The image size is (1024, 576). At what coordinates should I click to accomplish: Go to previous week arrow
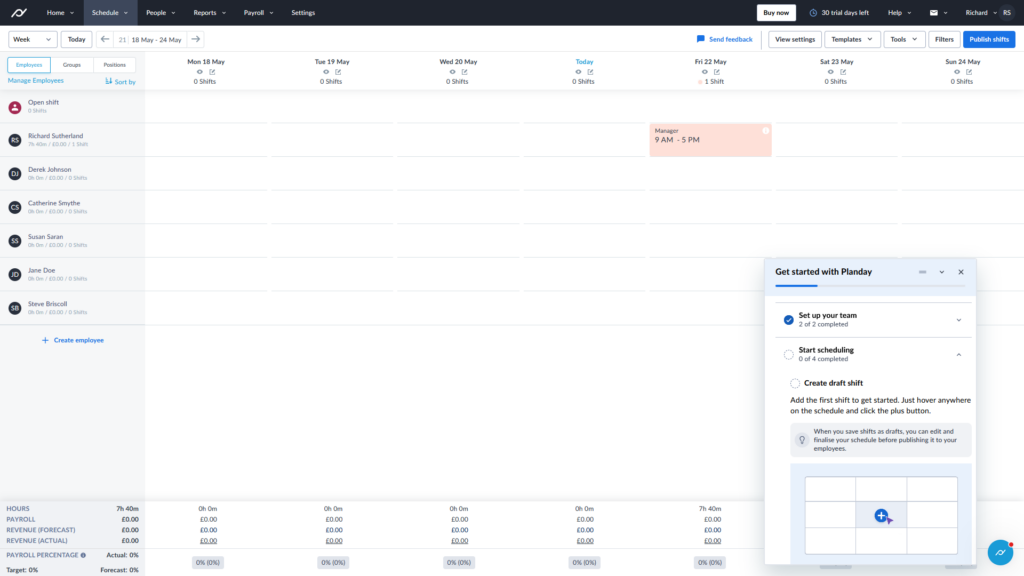(105, 39)
